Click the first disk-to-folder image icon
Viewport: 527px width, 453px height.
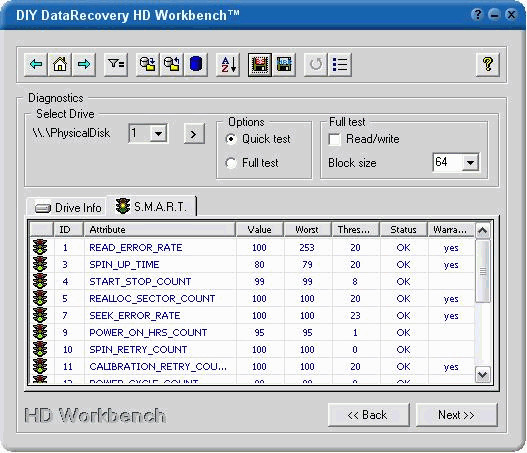tap(148, 64)
